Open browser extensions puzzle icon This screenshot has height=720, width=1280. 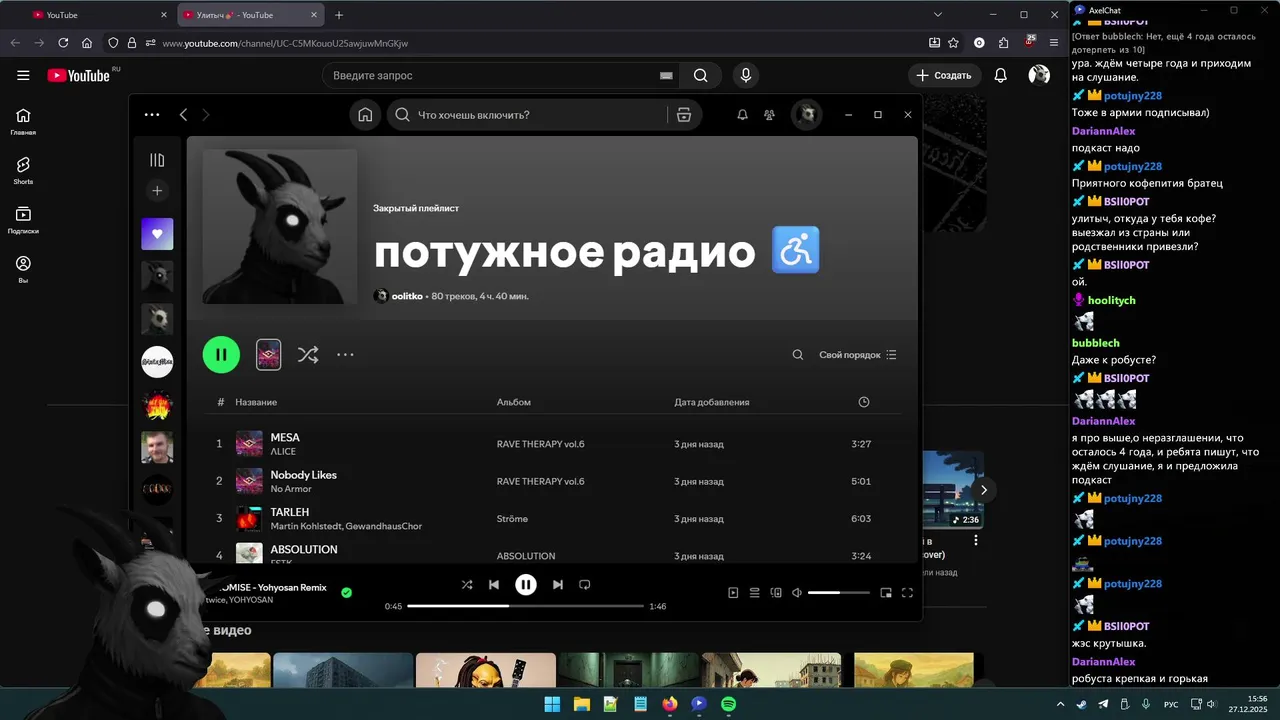(x=1004, y=43)
